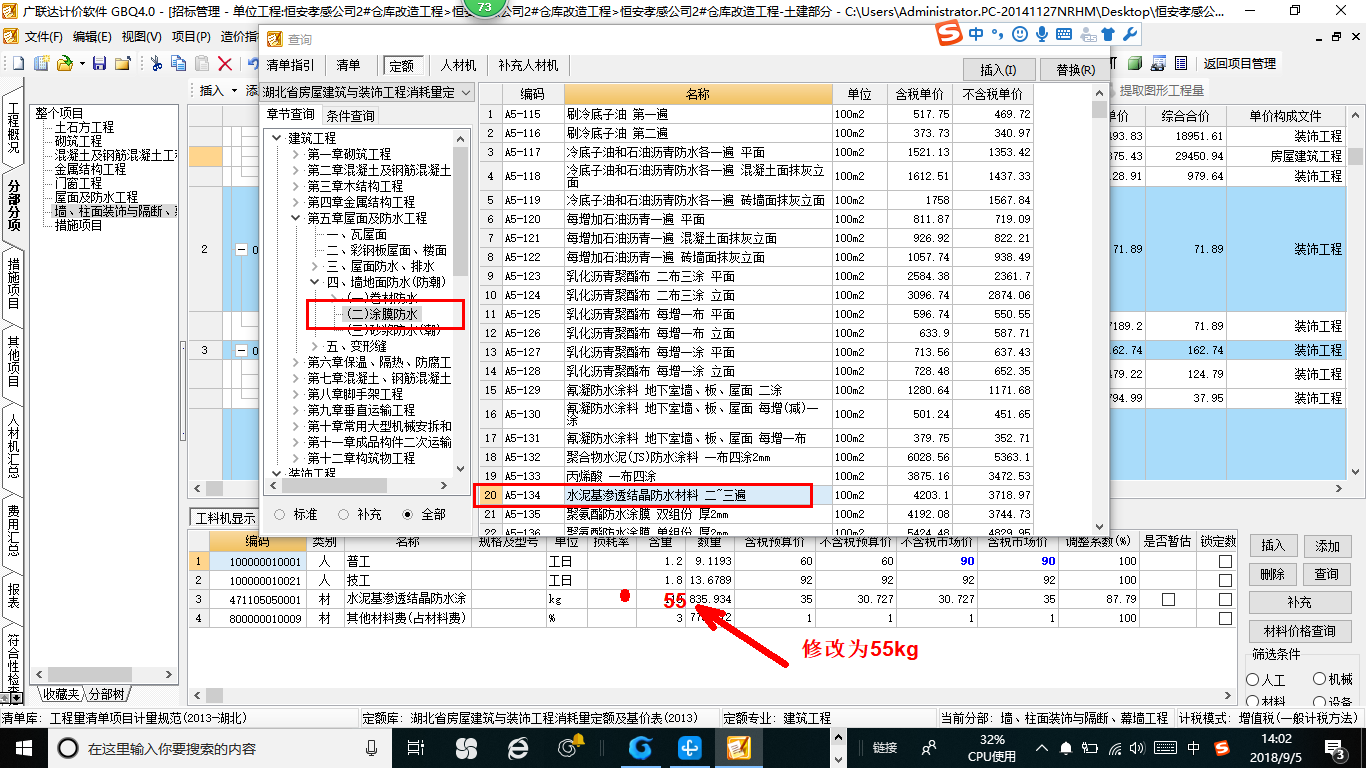Image resolution: width=1366 pixels, height=768 pixels.
Task: Switch to the 人材机 tab
Action: pyautogui.click(x=459, y=66)
